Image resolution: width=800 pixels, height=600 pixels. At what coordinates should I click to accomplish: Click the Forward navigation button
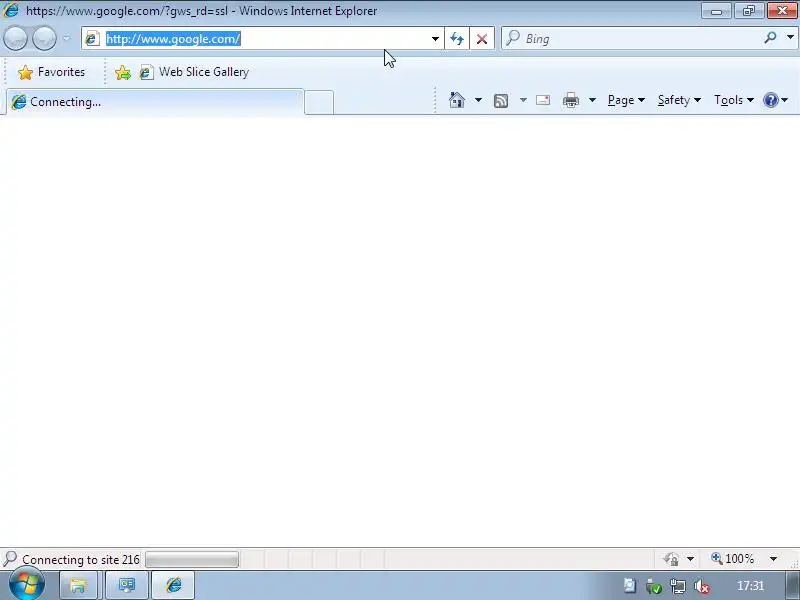tap(44, 39)
